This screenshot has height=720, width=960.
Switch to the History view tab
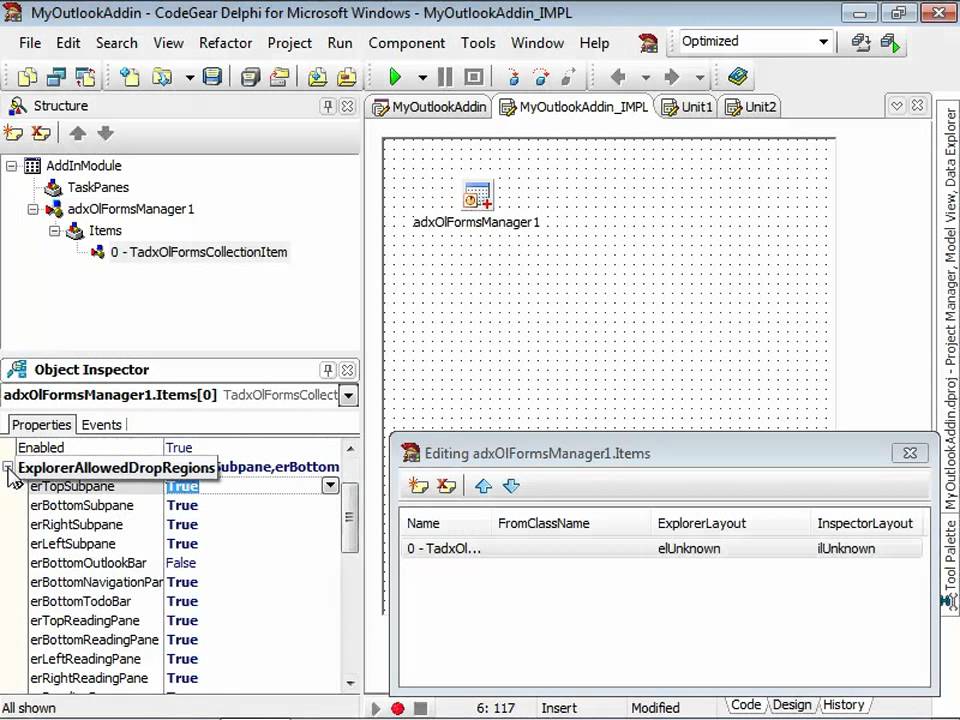click(843, 705)
